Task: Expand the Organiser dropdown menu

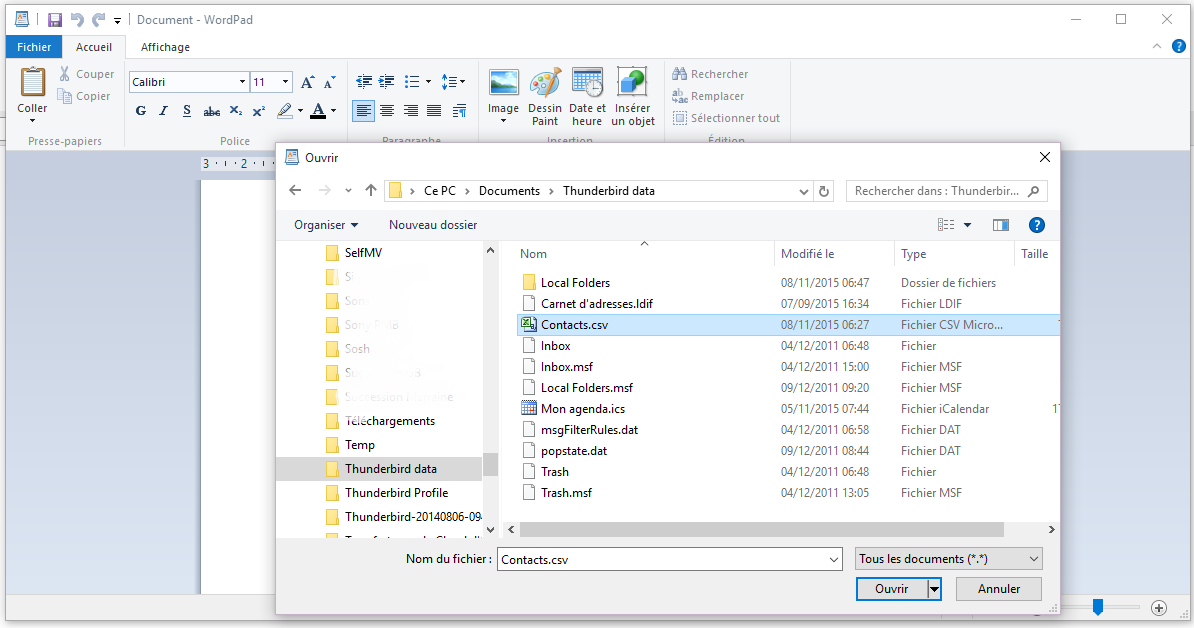Action: click(x=326, y=225)
